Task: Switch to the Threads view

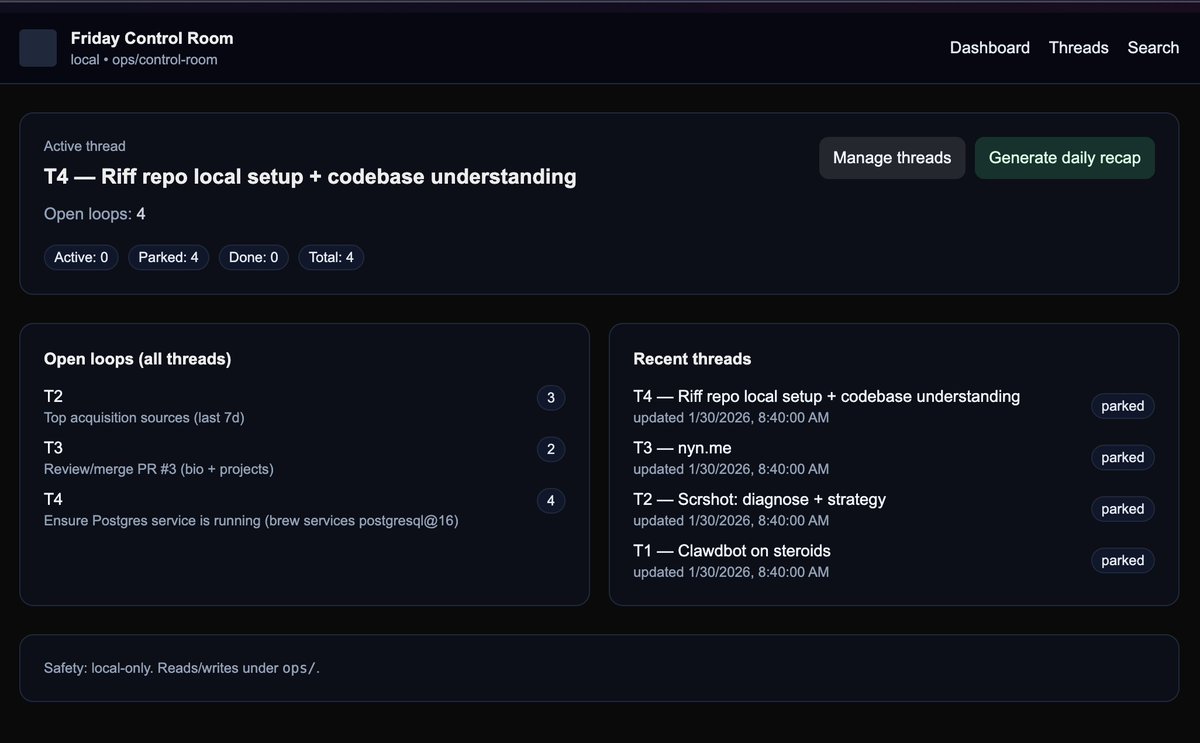Action: point(1078,47)
